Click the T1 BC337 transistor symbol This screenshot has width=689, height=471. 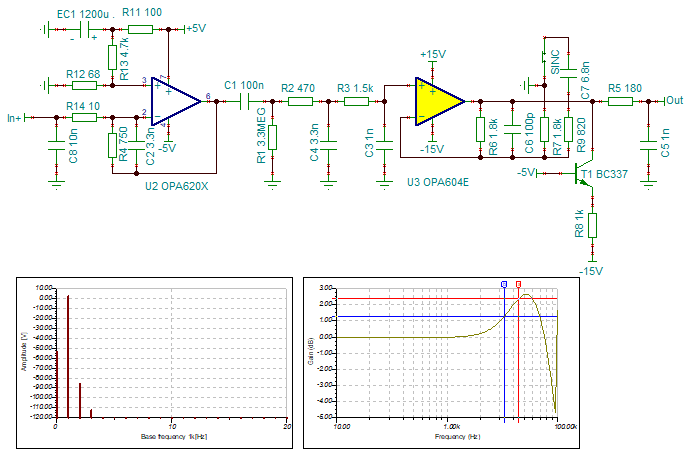point(584,174)
